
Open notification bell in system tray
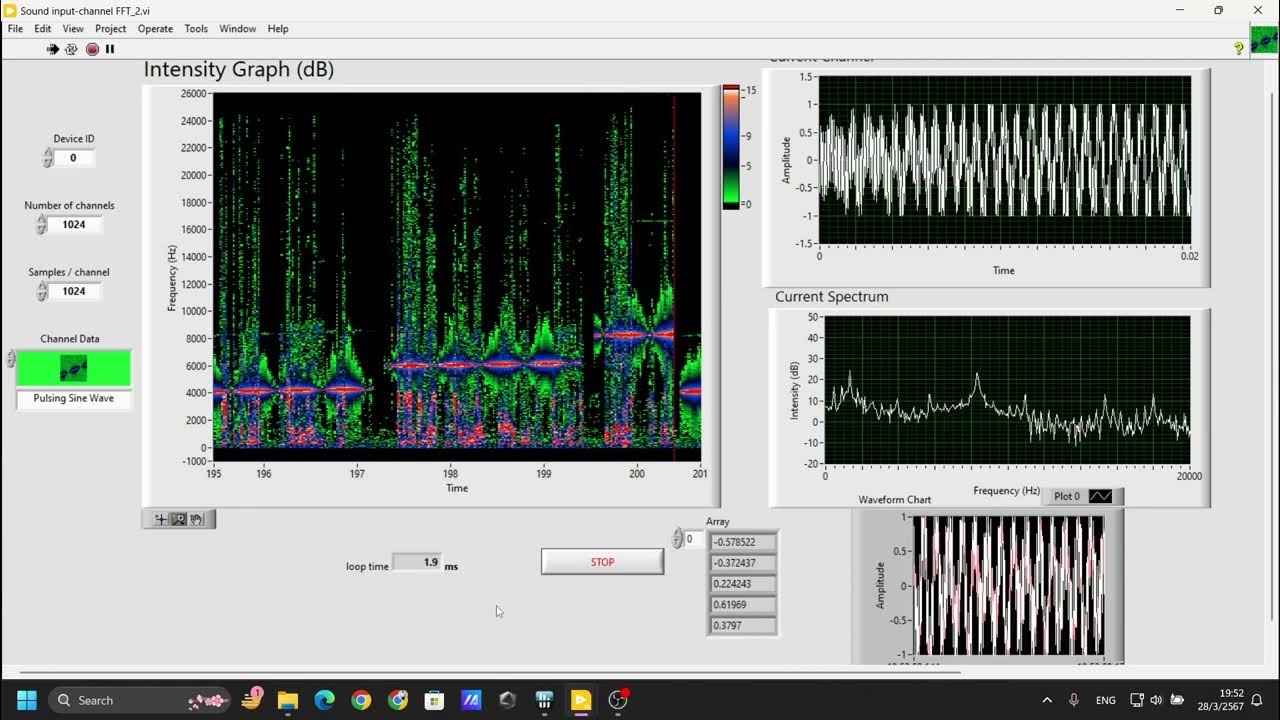point(1259,700)
